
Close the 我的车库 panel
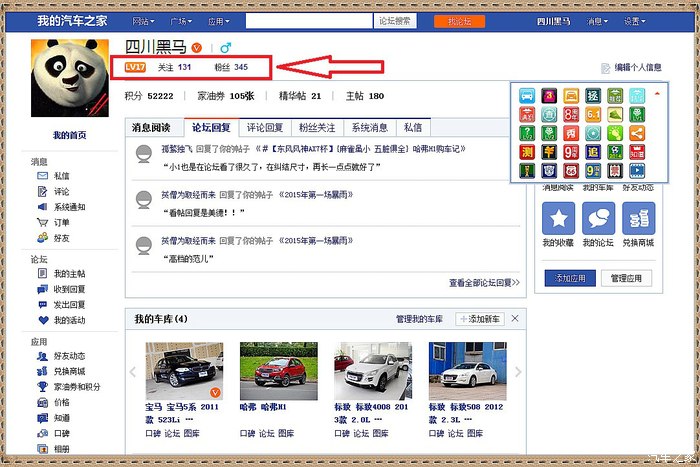pos(514,318)
